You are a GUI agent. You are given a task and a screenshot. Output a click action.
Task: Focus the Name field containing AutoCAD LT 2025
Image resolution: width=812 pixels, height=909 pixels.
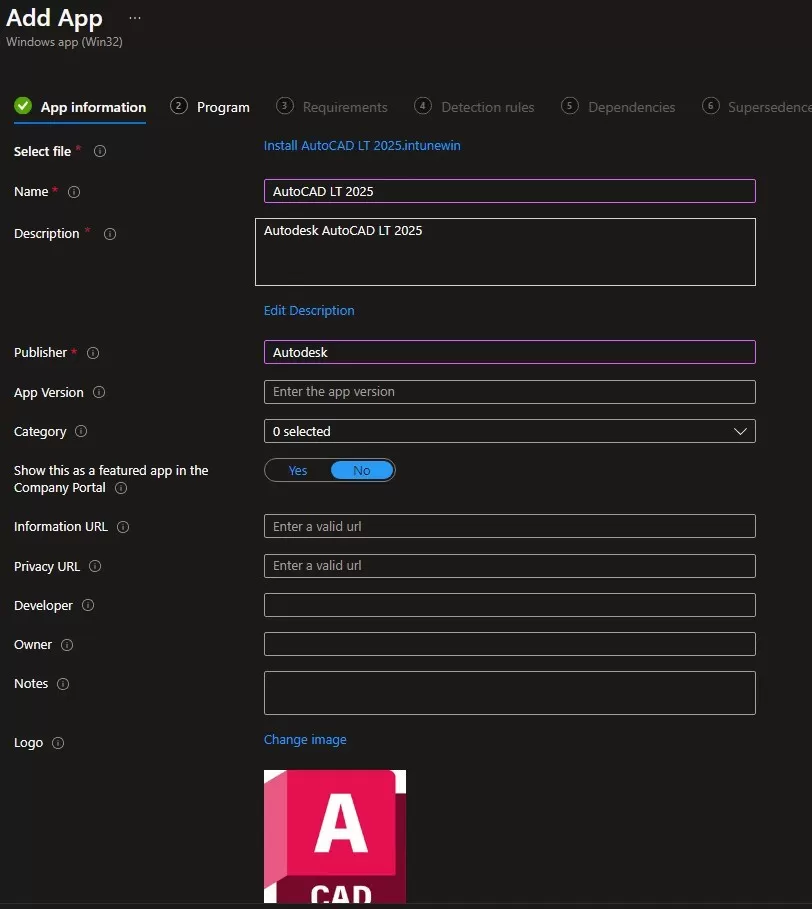[509, 191]
